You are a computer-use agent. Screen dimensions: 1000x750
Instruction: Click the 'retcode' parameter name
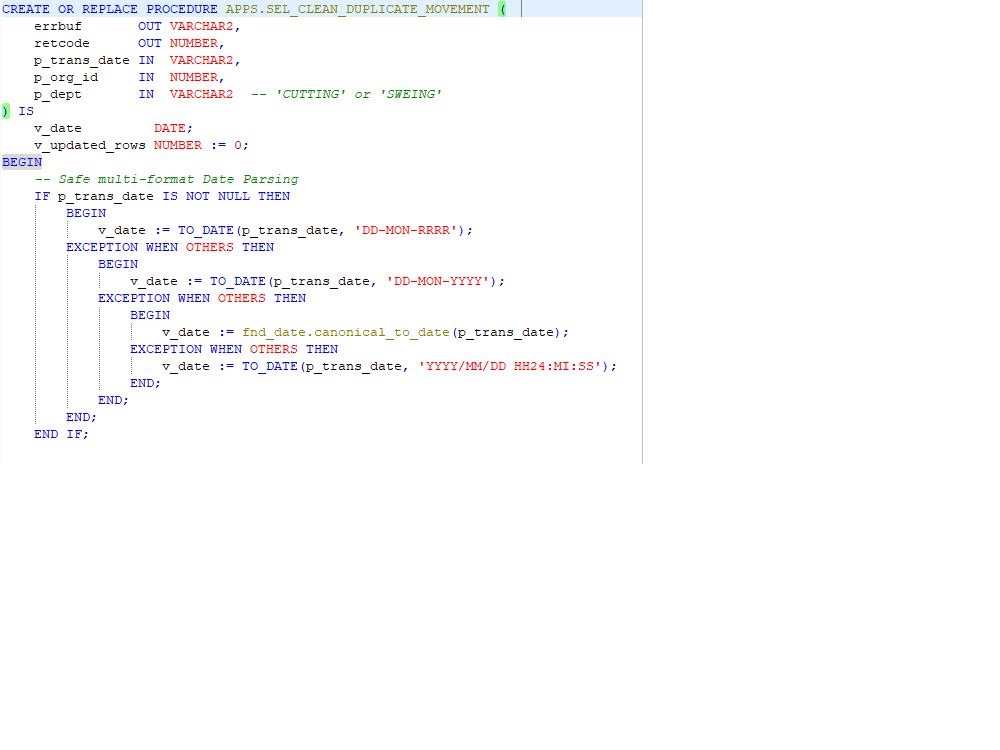coord(62,43)
